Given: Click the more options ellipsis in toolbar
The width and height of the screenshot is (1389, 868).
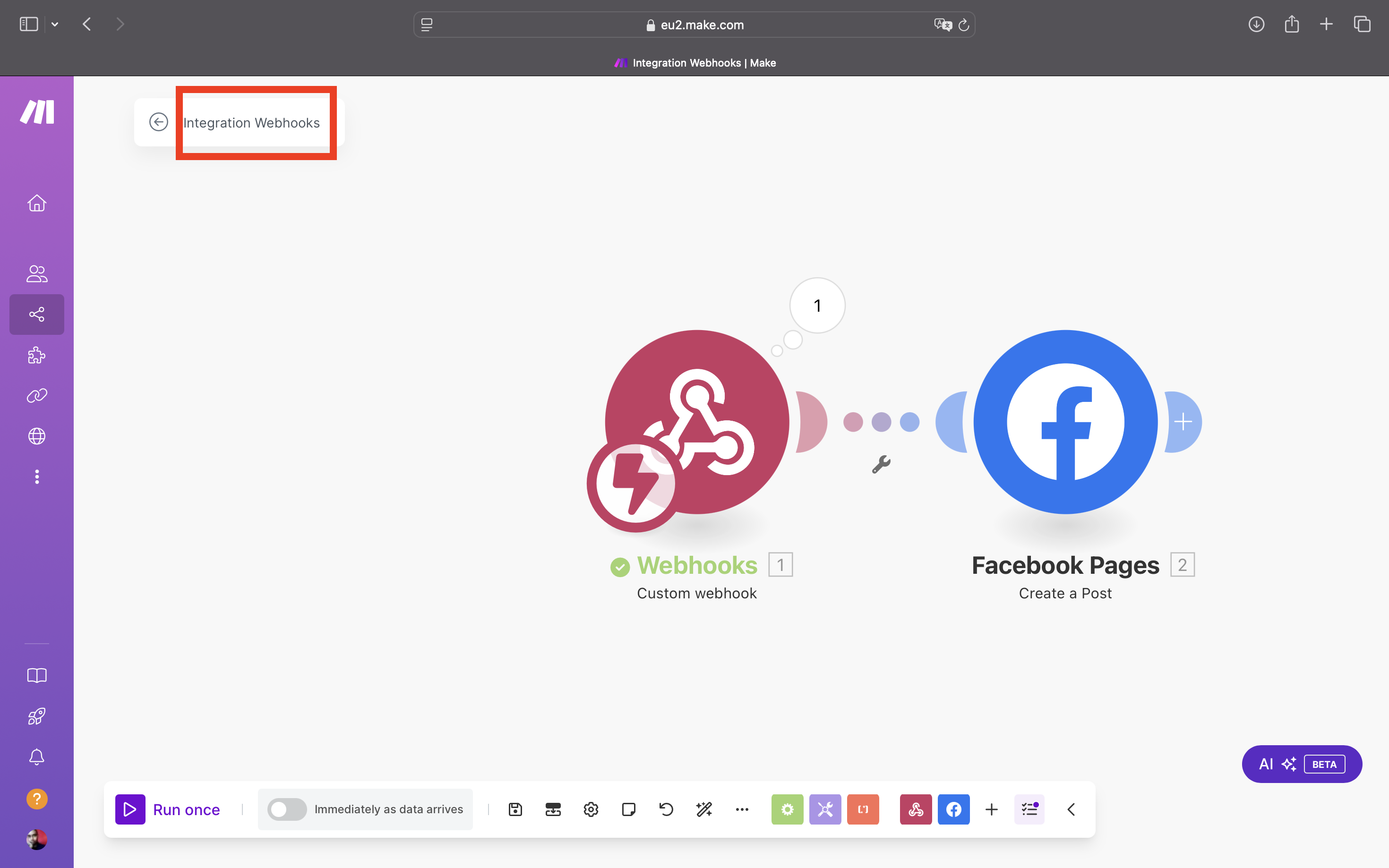Looking at the screenshot, I should click(x=742, y=809).
